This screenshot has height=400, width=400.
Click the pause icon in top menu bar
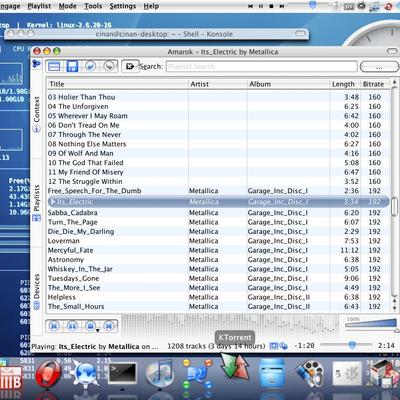coord(261,6)
